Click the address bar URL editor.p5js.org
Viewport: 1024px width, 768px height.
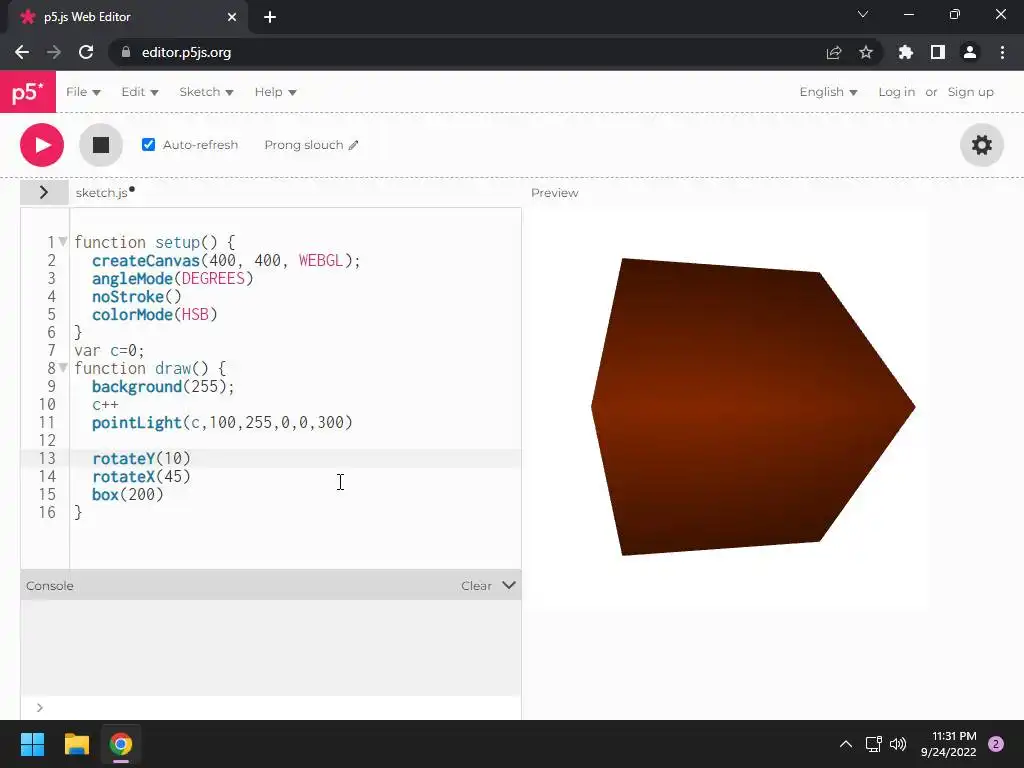(186, 52)
